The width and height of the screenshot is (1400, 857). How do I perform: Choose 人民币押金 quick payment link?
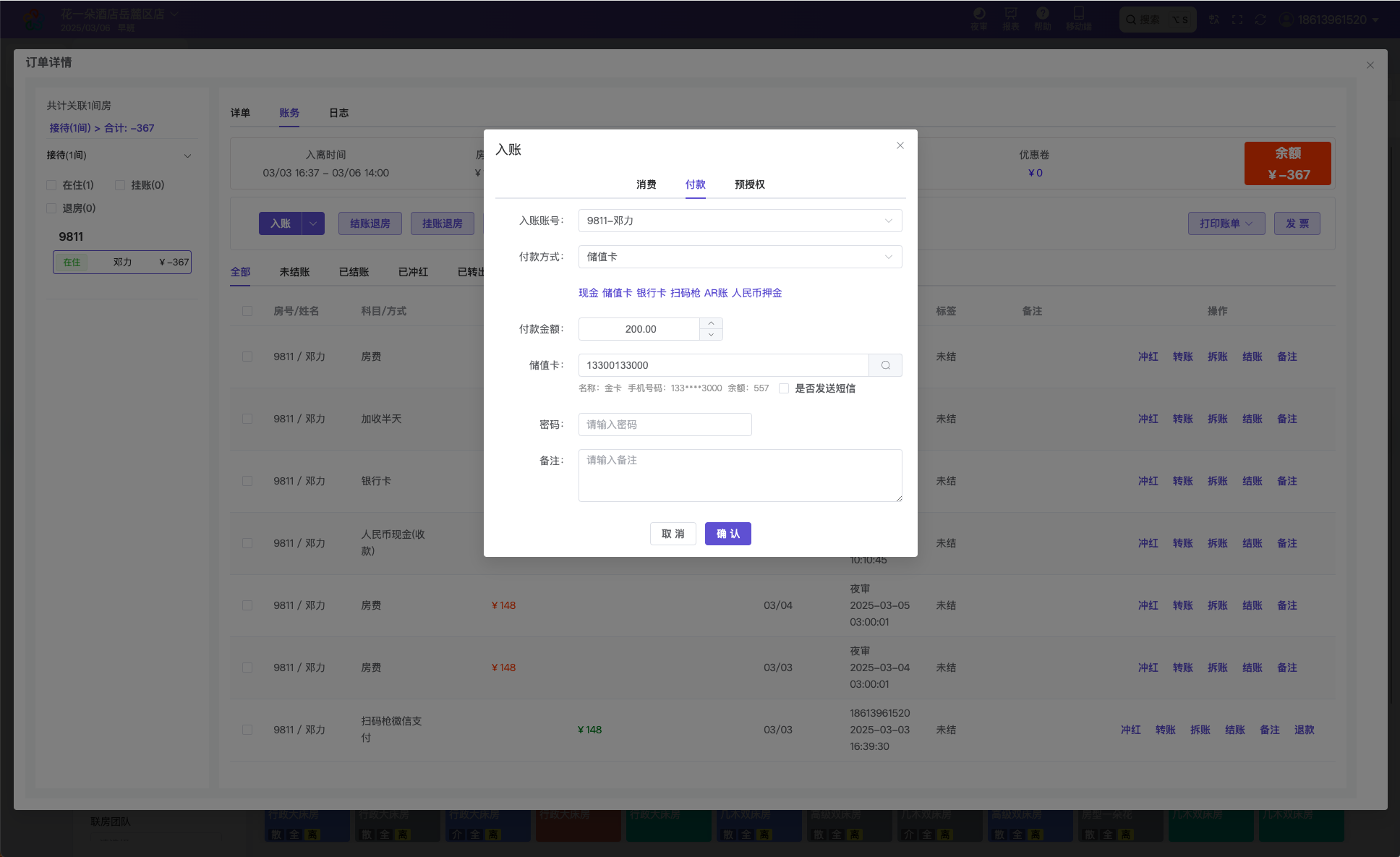(x=757, y=293)
